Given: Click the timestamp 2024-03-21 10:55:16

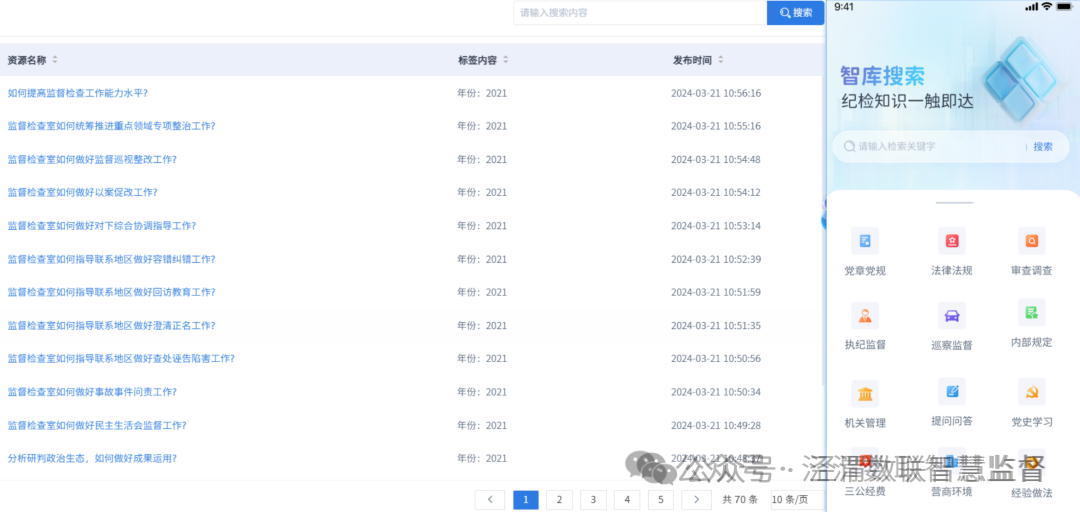Looking at the screenshot, I should point(716,126).
